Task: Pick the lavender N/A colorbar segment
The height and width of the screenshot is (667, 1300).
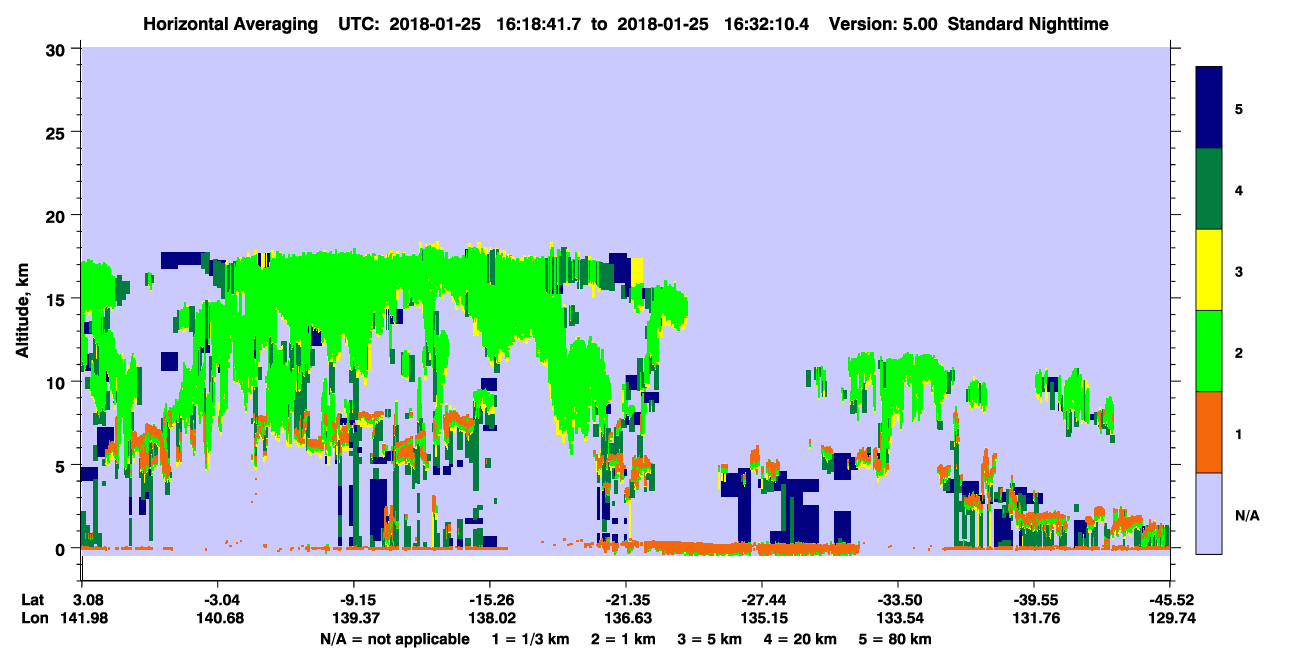Action: point(1209,513)
